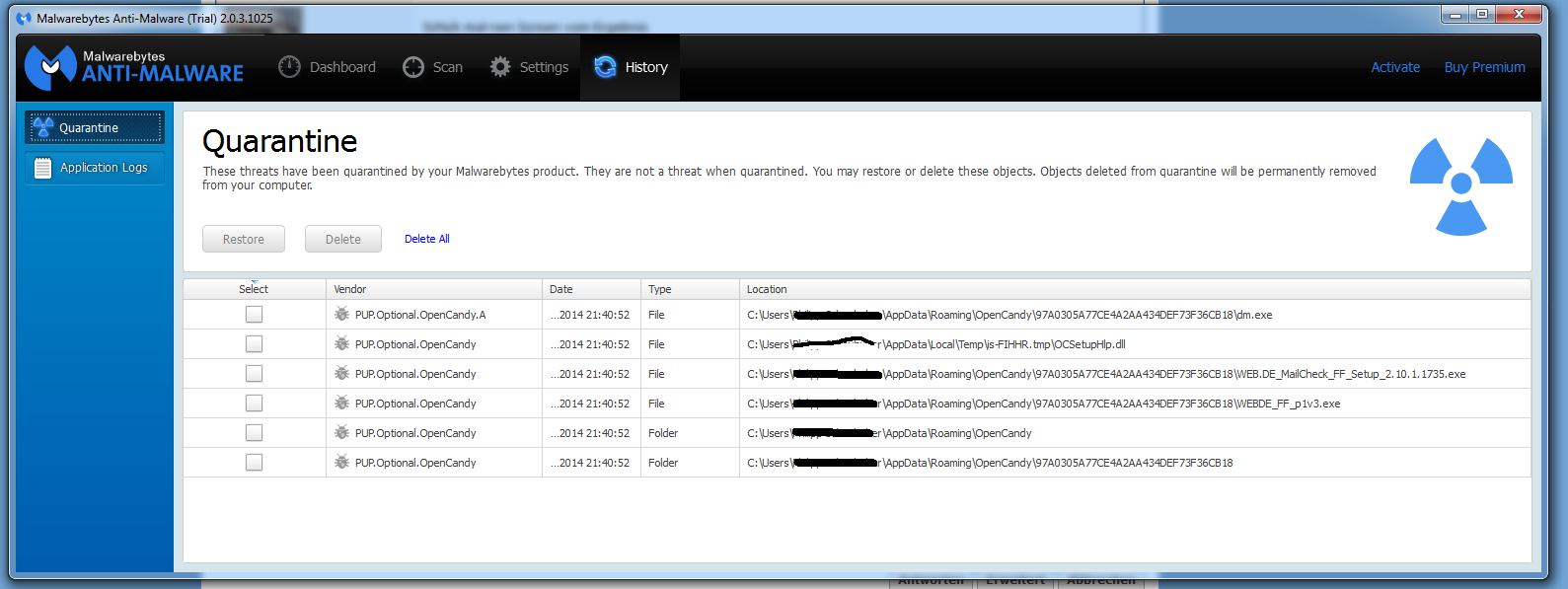Click bug icon on WEBDE_FF_p1v3.exe row
Viewport: 1568px width, 589px height.
click(341, 403)
